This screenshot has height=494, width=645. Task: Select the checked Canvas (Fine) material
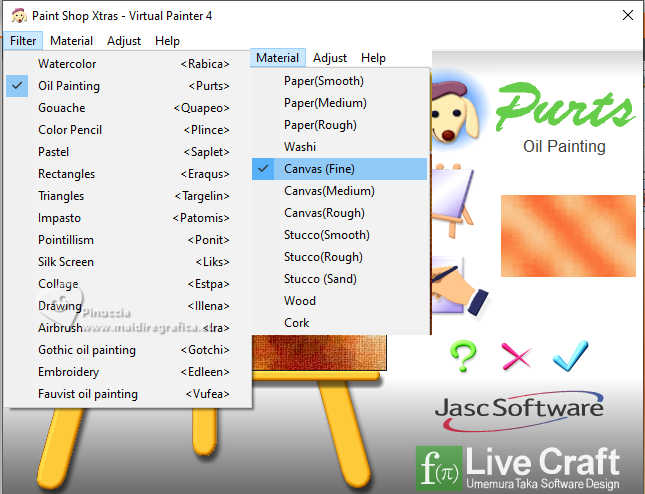339,169
